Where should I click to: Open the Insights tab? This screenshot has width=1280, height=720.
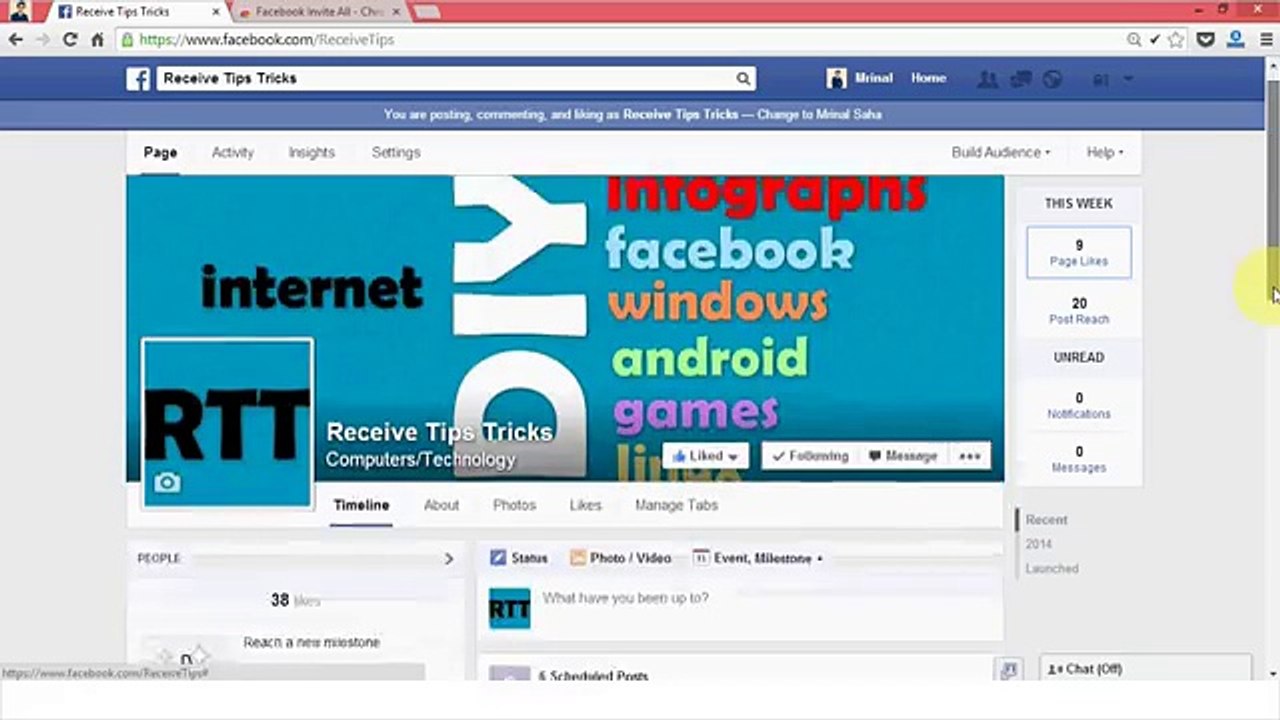point(311,153)
